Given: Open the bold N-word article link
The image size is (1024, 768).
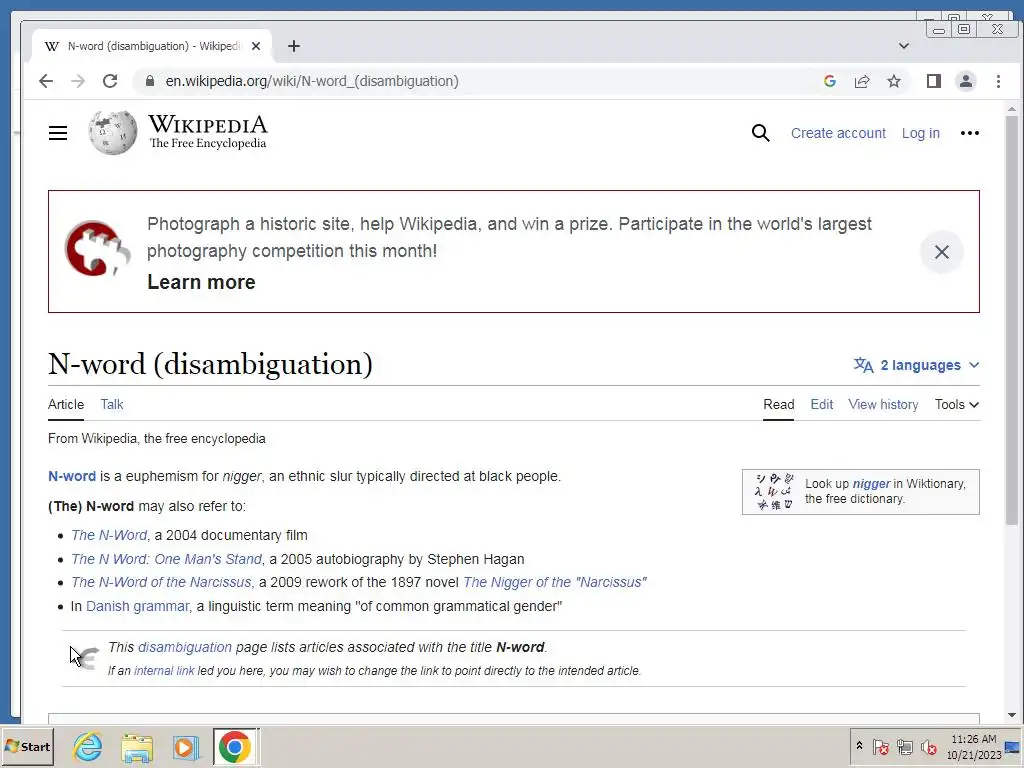Looking at the screenshot, I should 72,476.
